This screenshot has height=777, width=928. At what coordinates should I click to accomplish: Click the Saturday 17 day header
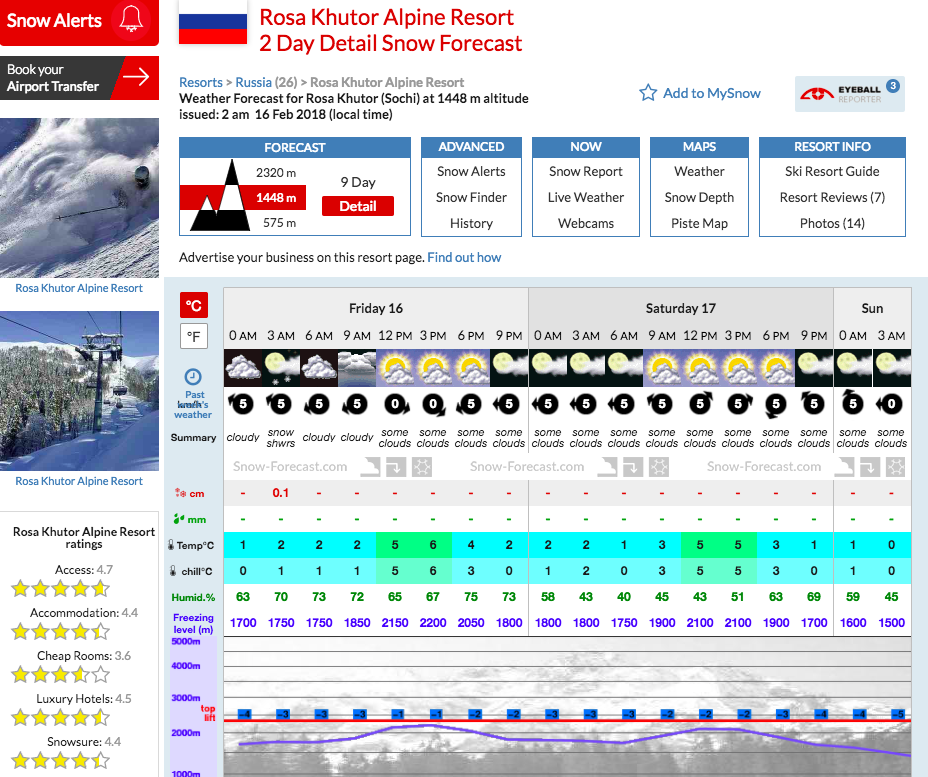[x=681, y=308]
